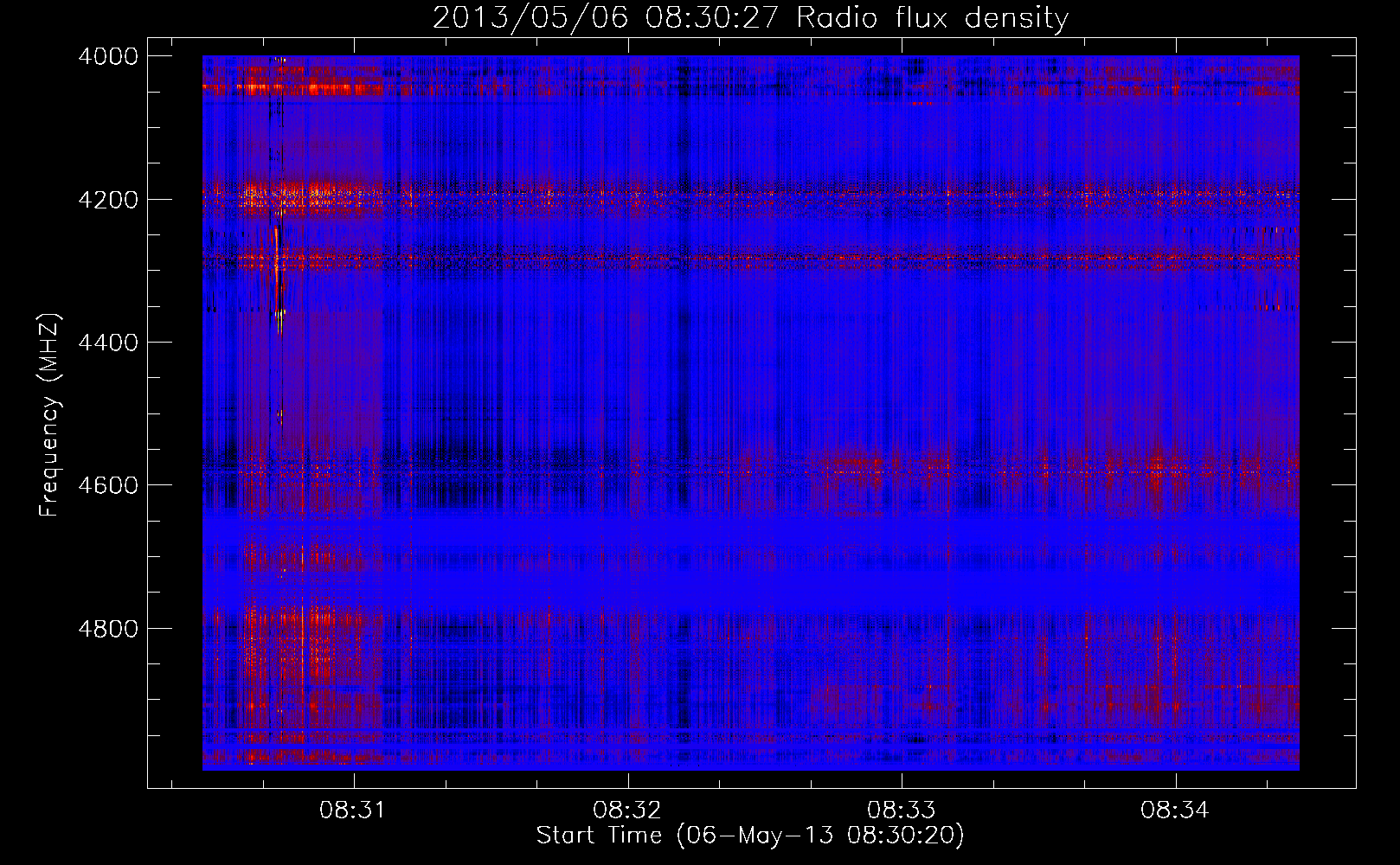Click the plot title 'Radio flux density'
This screenshot has width=1400, height=865.
coord(933,18)
